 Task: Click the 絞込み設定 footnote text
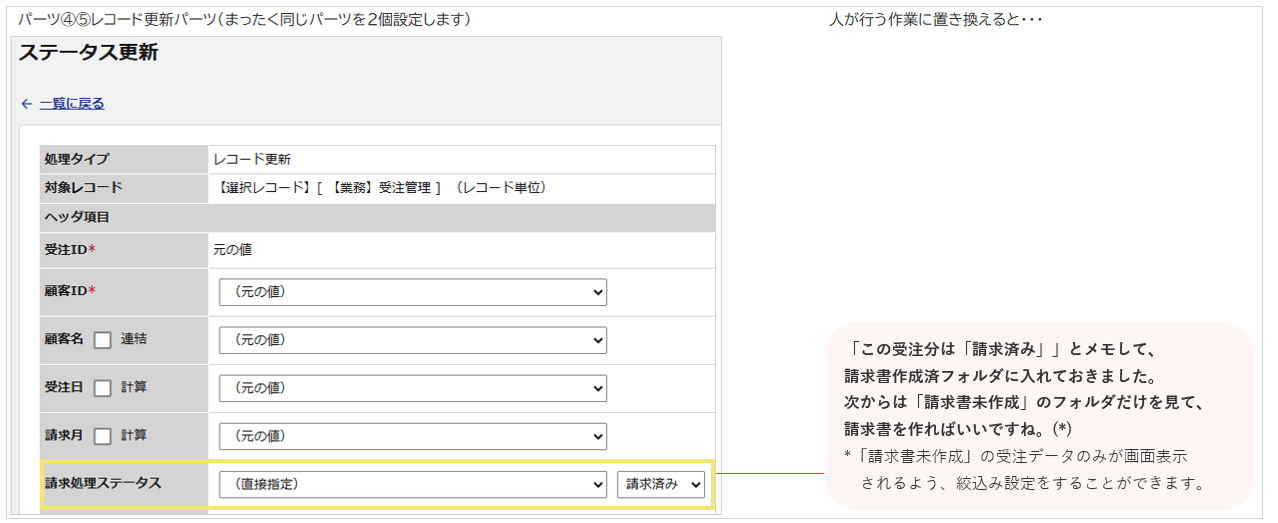1033,484
